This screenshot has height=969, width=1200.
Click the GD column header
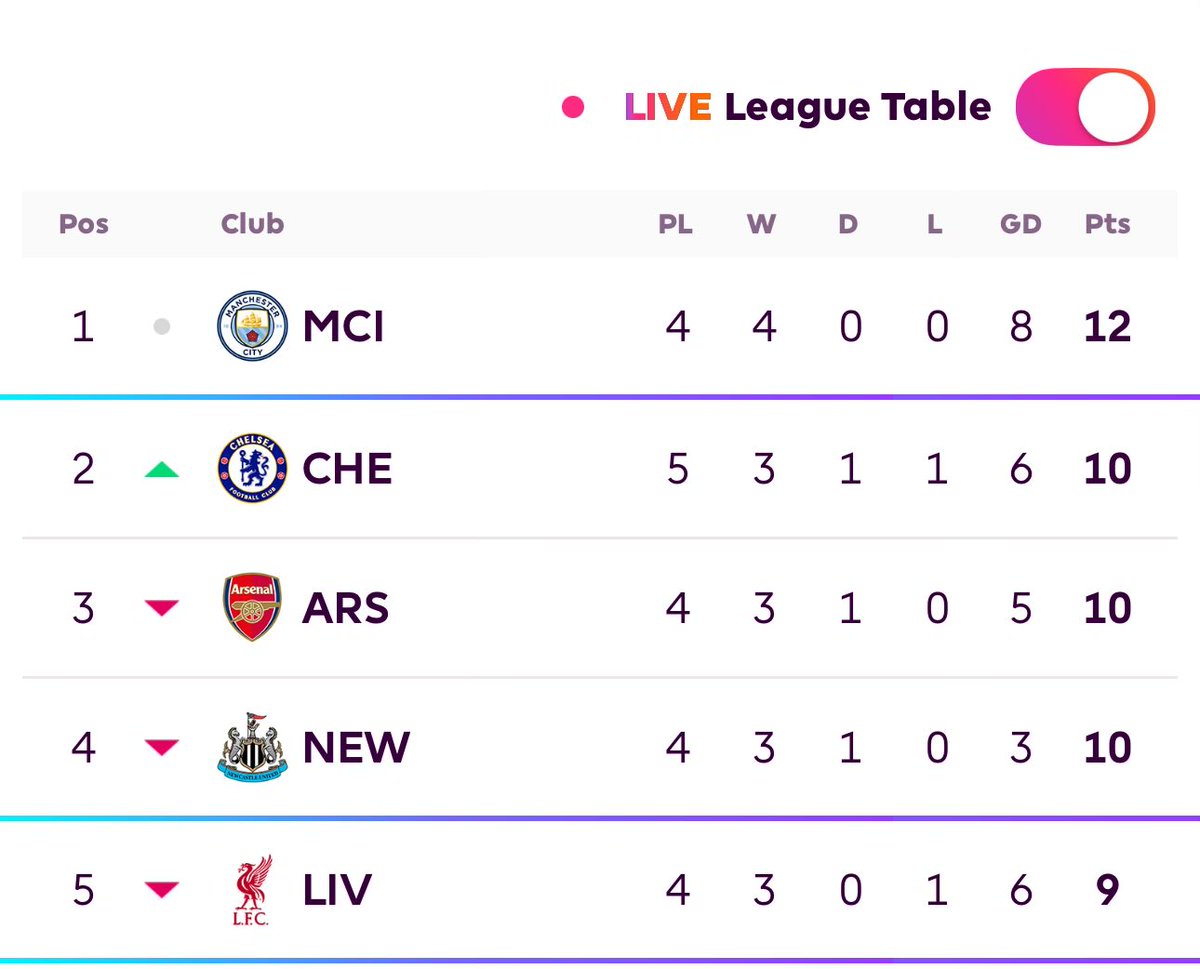[1020, 223]
